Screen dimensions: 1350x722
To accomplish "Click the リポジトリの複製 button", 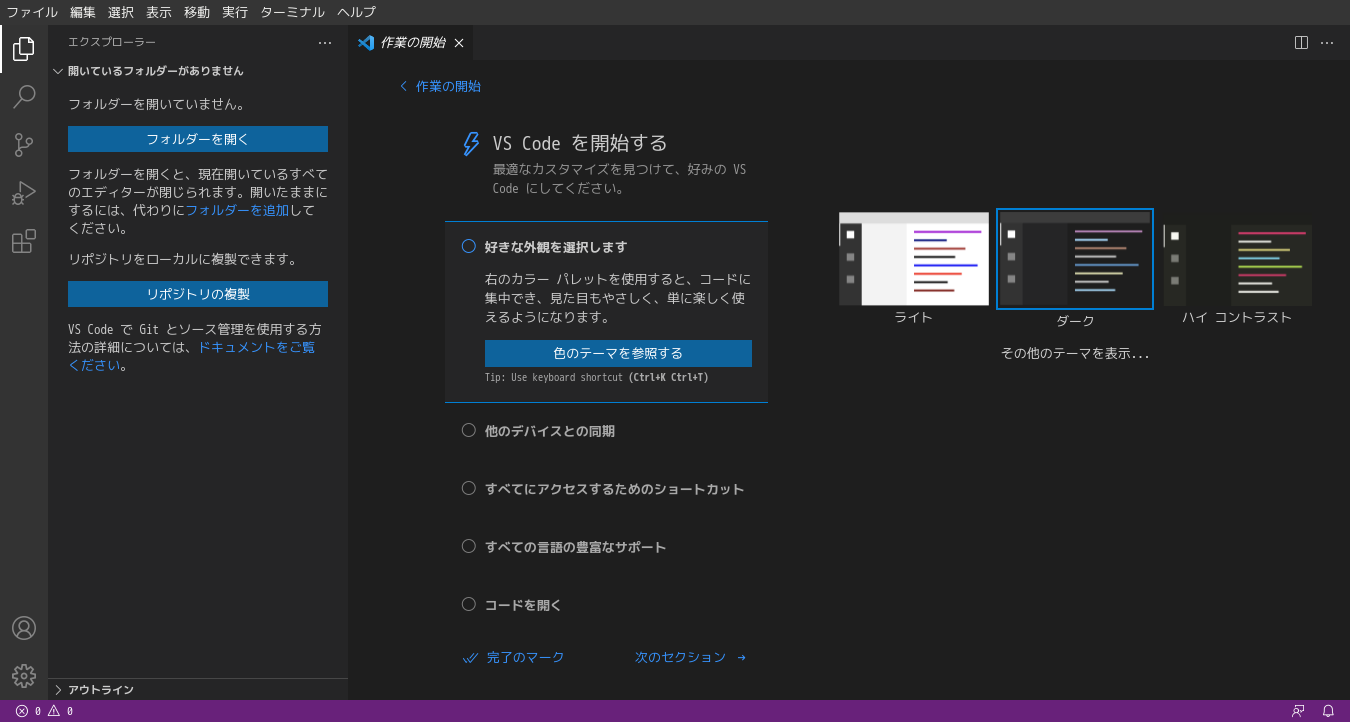I will 198,294.
